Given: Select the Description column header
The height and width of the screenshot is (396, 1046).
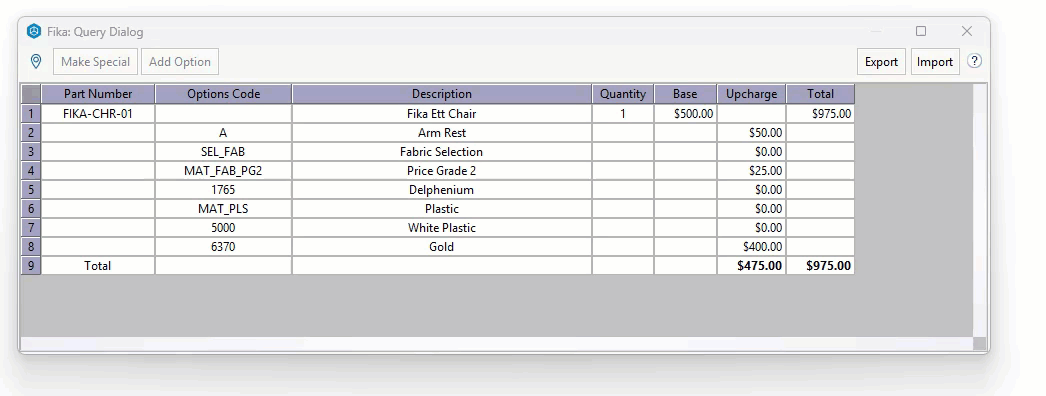Looking at the screenshot, I should pos(442,94).
